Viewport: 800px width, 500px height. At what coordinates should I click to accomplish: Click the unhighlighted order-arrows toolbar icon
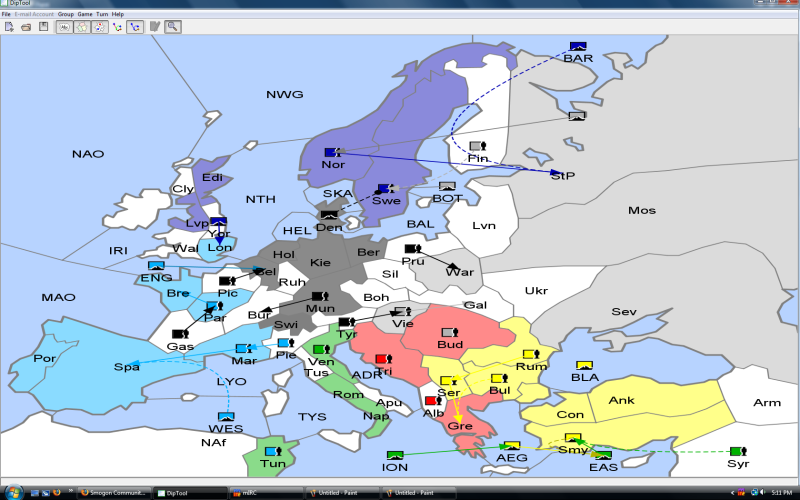117,26
